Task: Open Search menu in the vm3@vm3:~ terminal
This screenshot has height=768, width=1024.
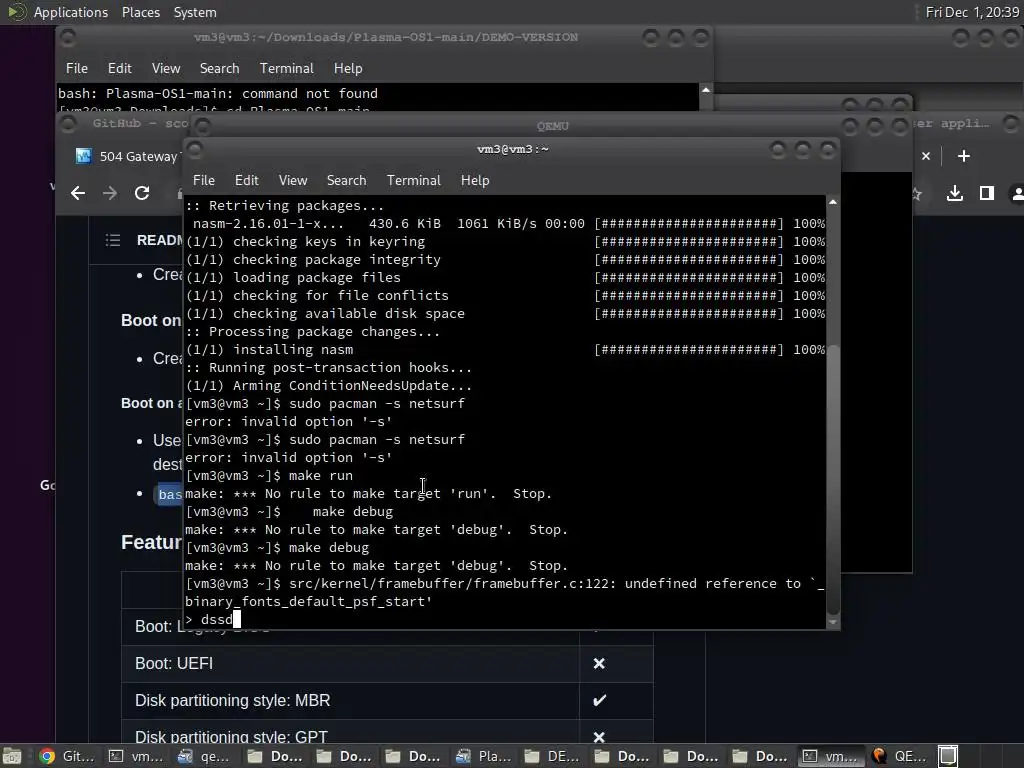Action: pos(346,180)
